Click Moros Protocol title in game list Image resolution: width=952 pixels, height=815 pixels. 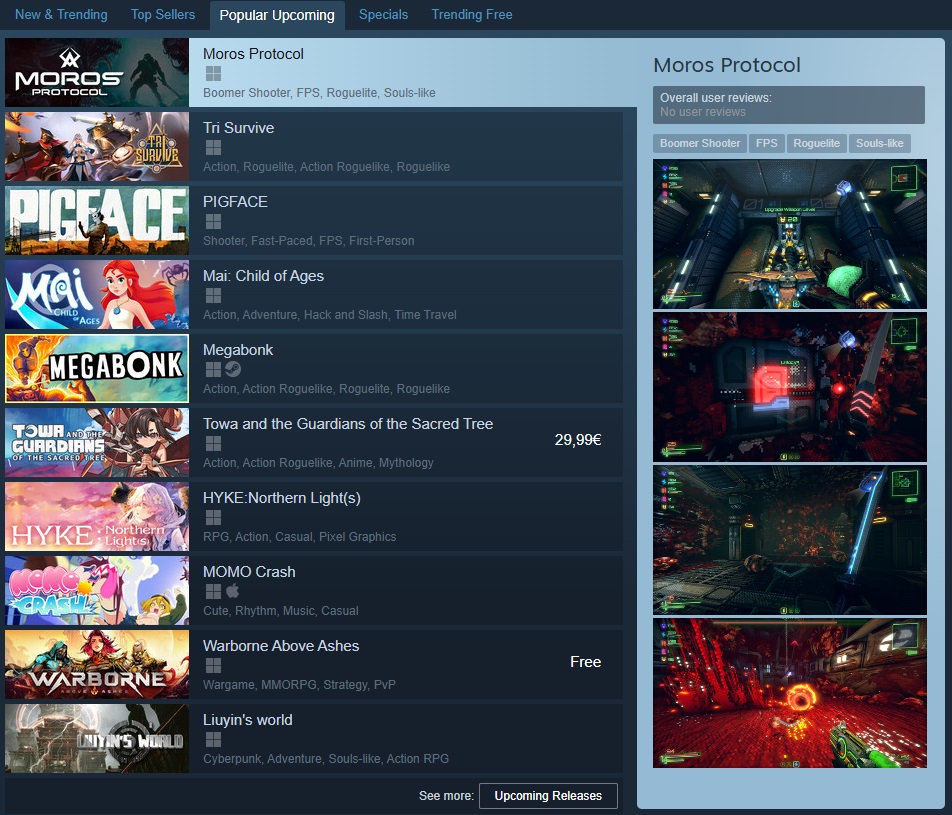(253, 53)
